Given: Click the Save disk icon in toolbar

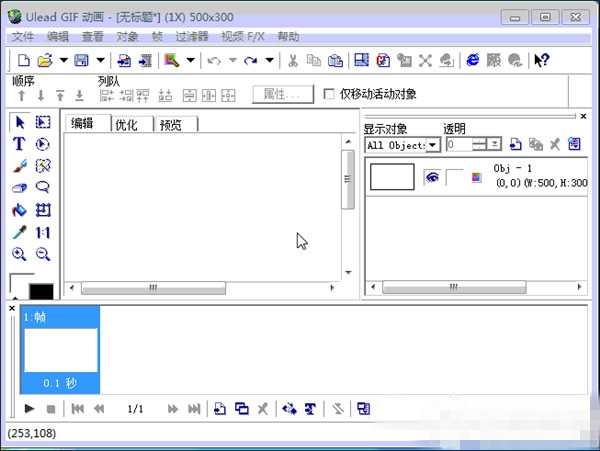Looking at the screenshot, I should 81,61.
